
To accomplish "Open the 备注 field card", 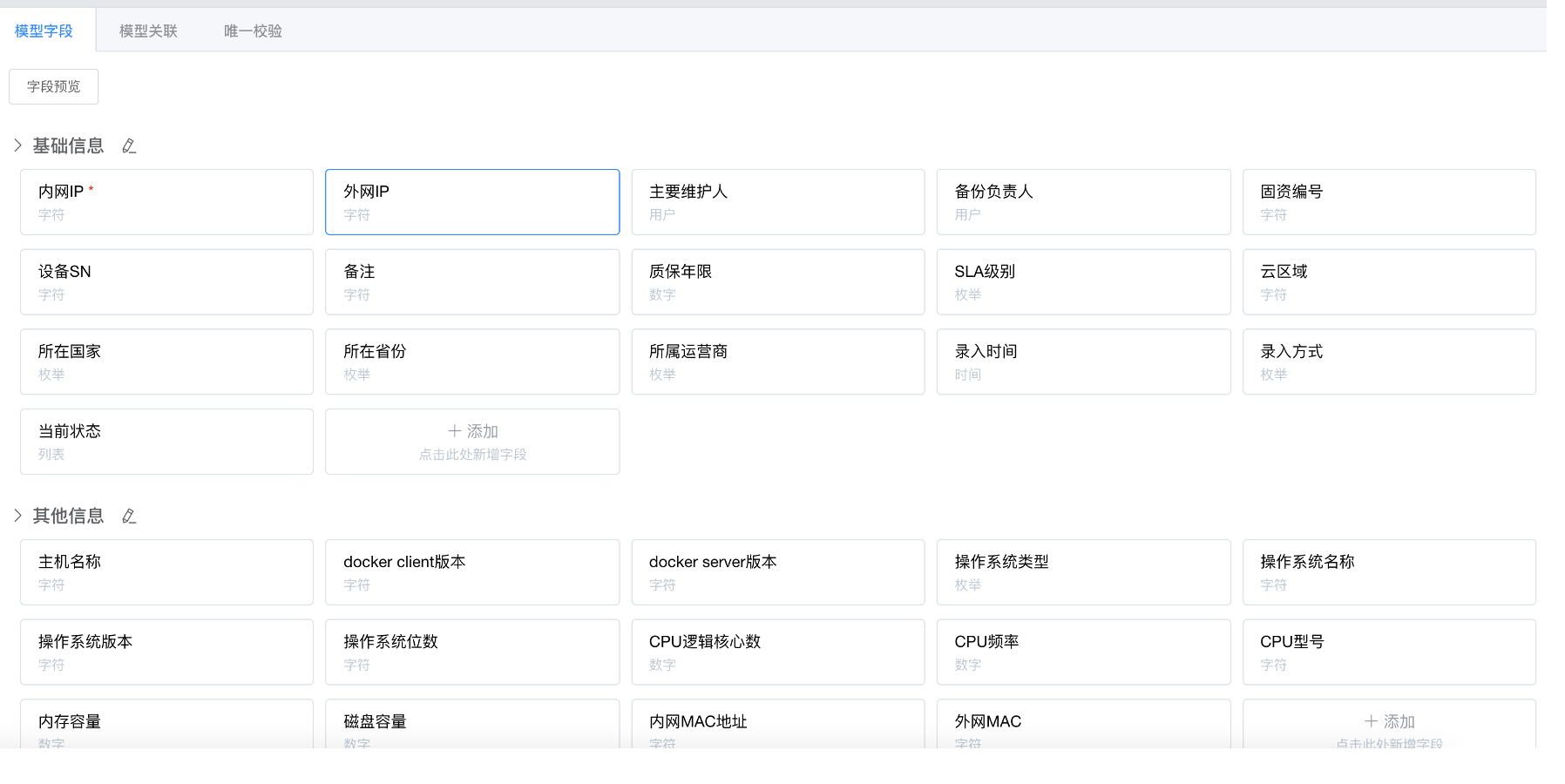I will (x=472, y=282).
